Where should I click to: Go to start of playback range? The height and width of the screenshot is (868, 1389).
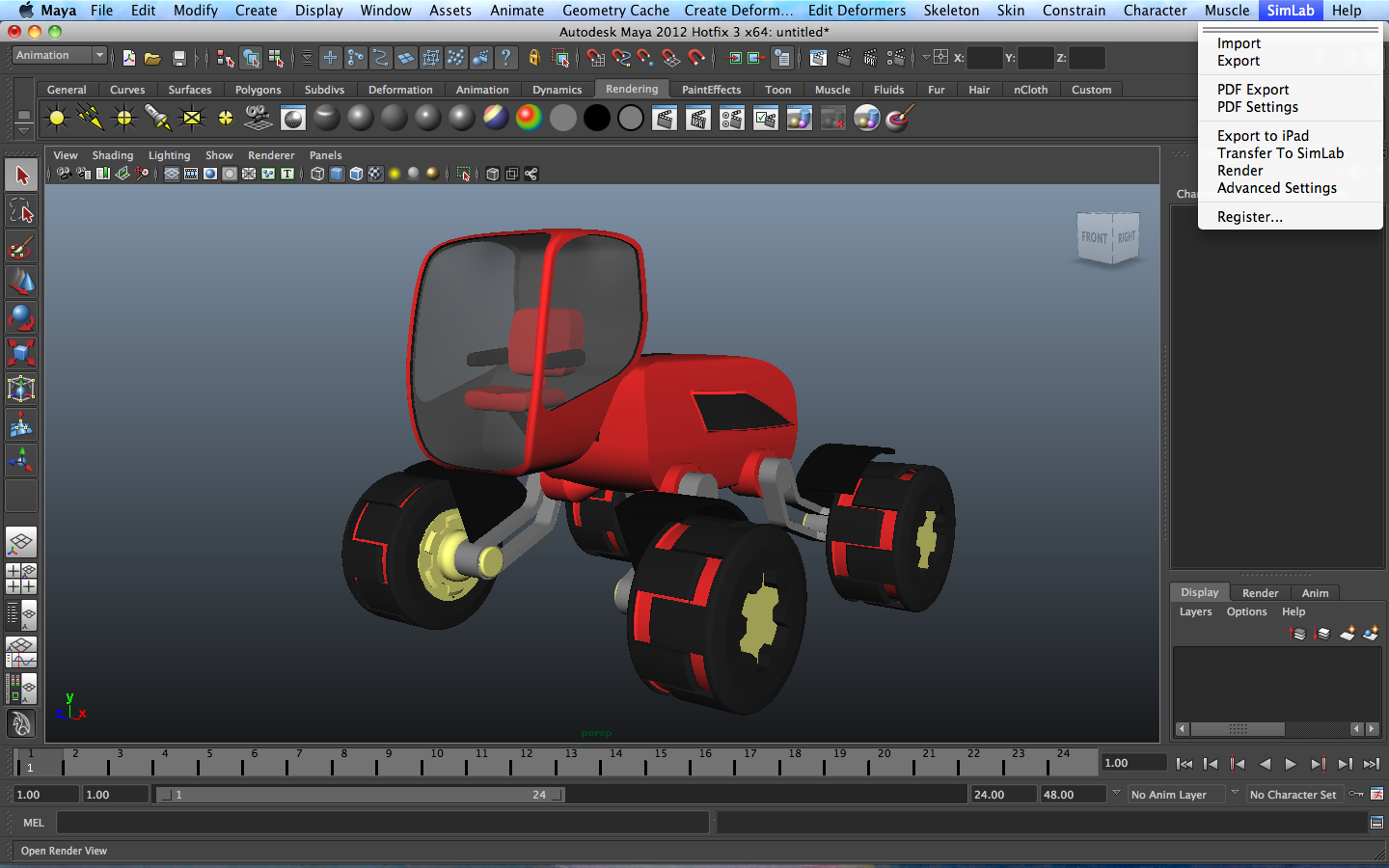1185,764
